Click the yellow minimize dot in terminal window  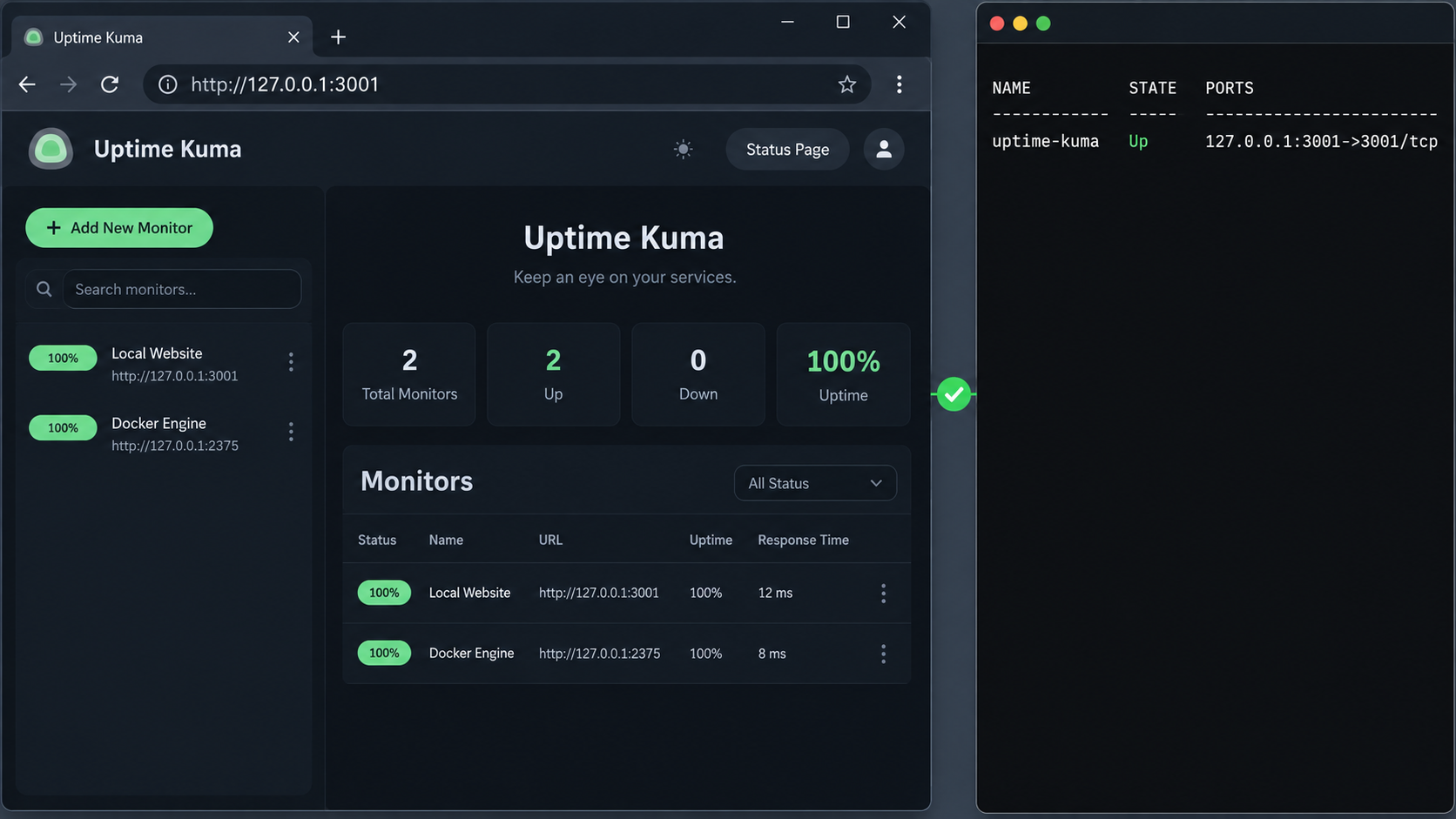point(1020,23)
